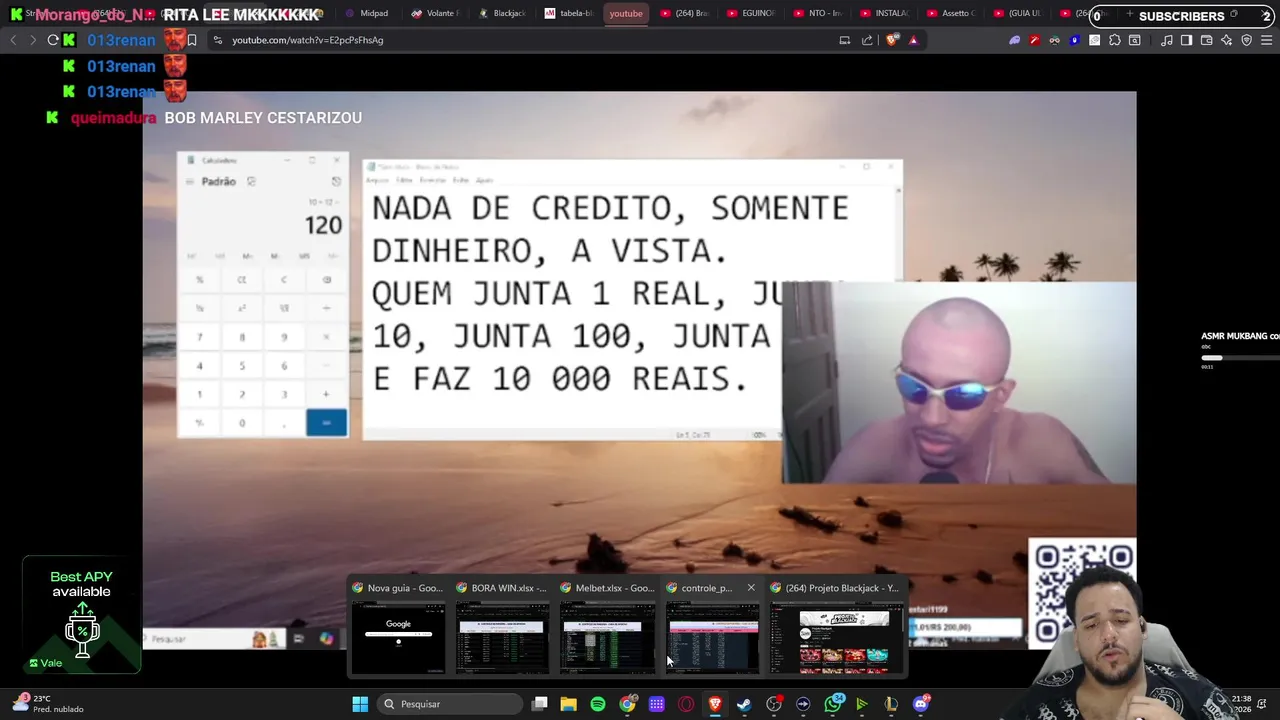Open Discord from the taskbar
This screenshot has height=720, width=1280.
coord(921,704)
